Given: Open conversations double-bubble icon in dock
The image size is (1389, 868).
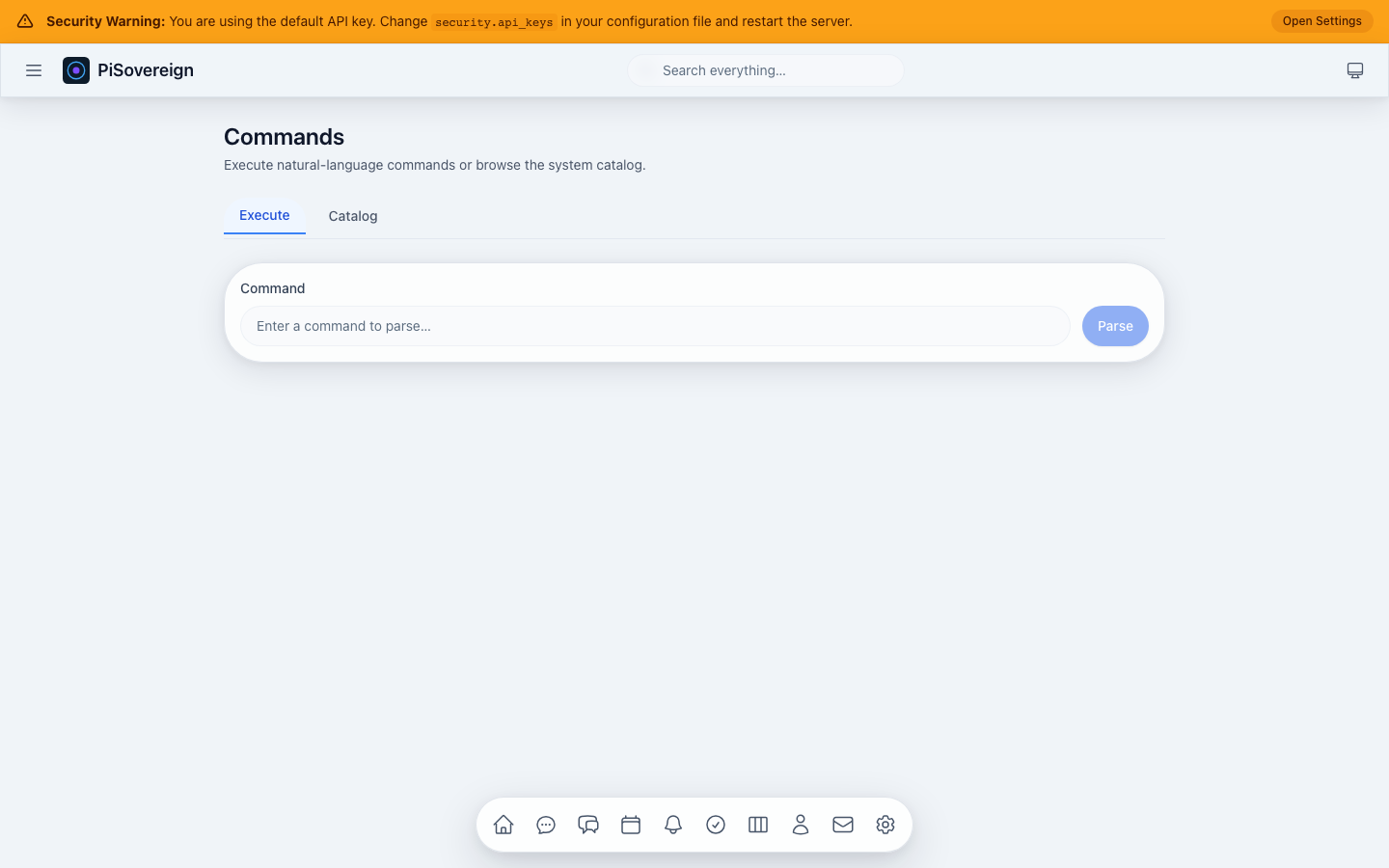Looking at the screenshot, I should [588, 825].
